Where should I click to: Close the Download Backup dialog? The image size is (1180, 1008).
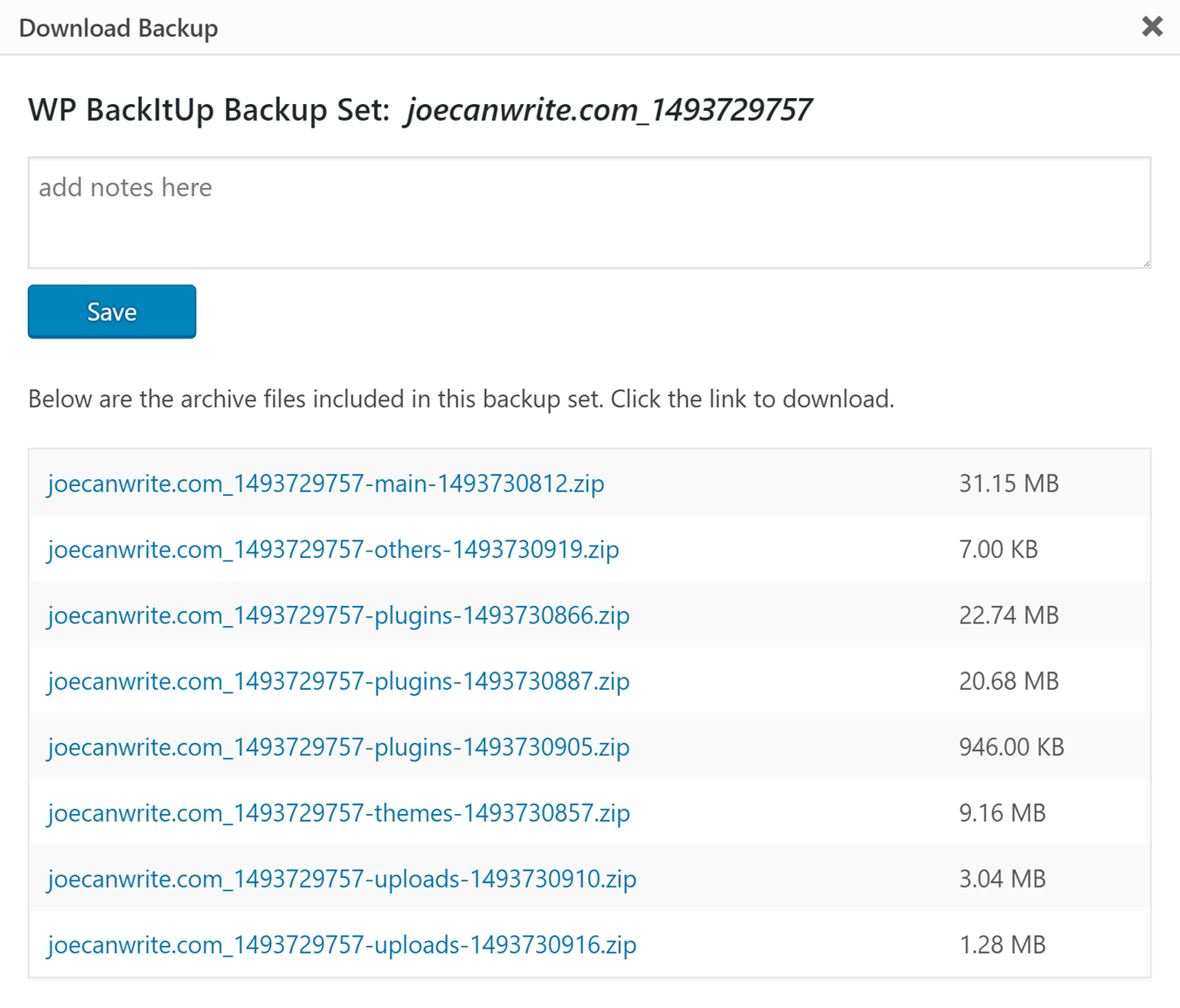[x=1152, y=27]
